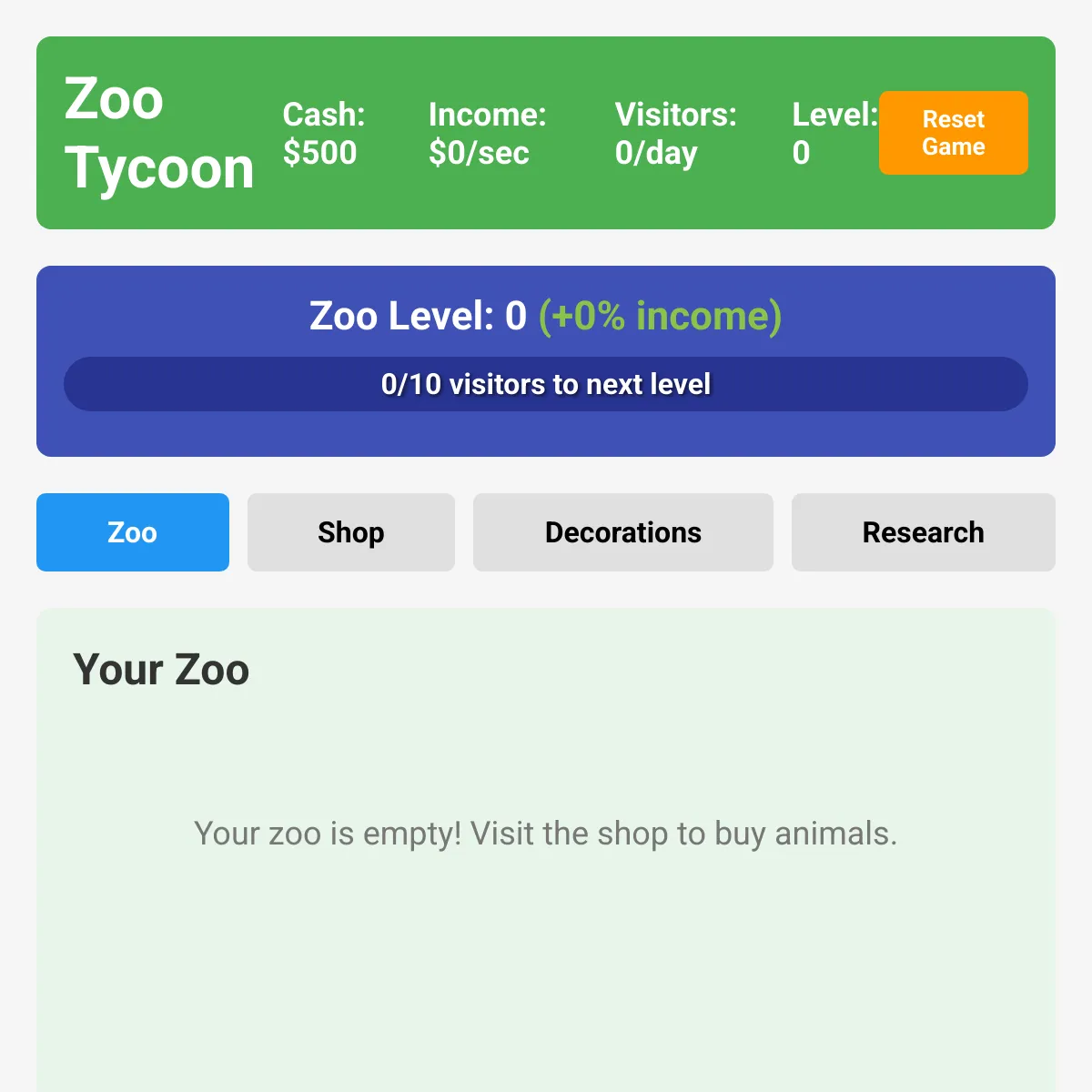Screen dimensions: 1092x1092
Task: Click the Visitors 0/day stat
Action: pyautogui.click(x=676, y=133)
